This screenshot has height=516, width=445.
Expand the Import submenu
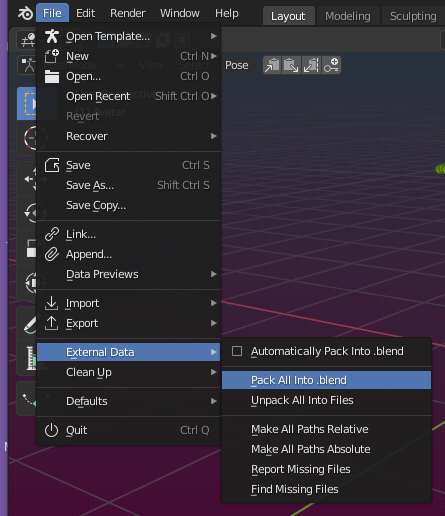coord(129,303)
